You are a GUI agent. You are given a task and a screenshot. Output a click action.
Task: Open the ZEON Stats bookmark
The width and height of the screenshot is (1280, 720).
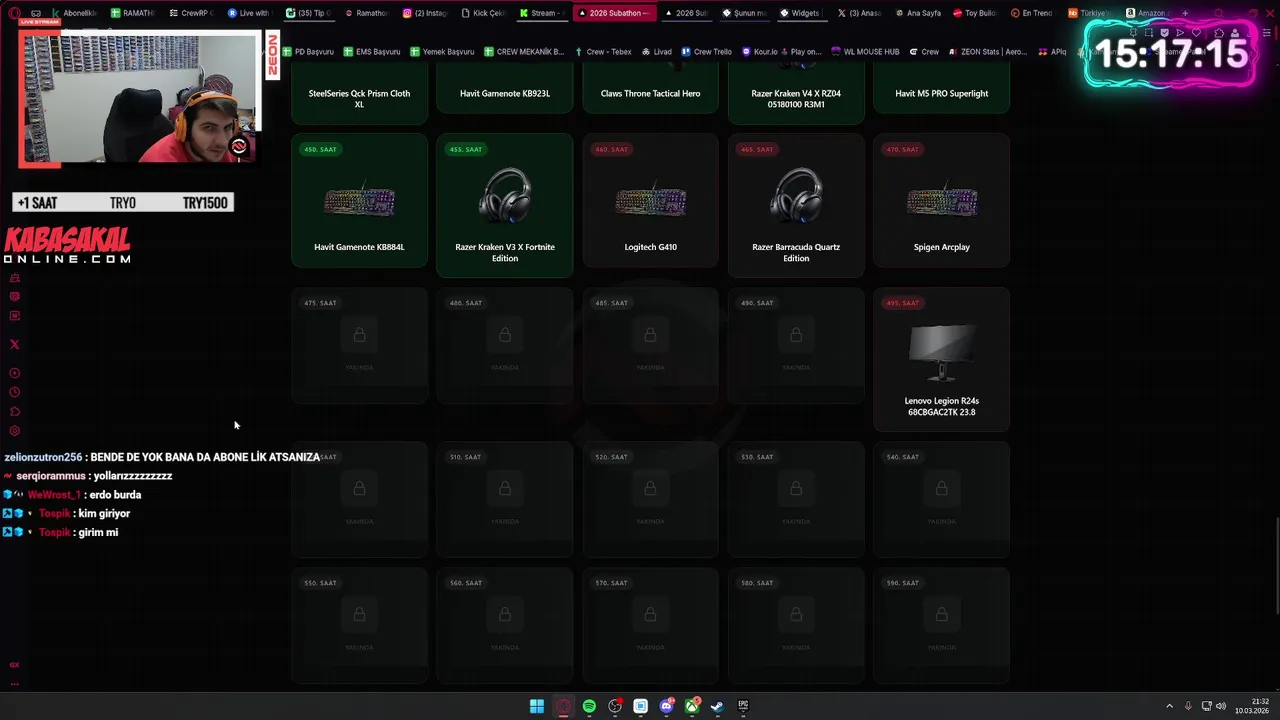pyautogui.click(x=988, y=51)
